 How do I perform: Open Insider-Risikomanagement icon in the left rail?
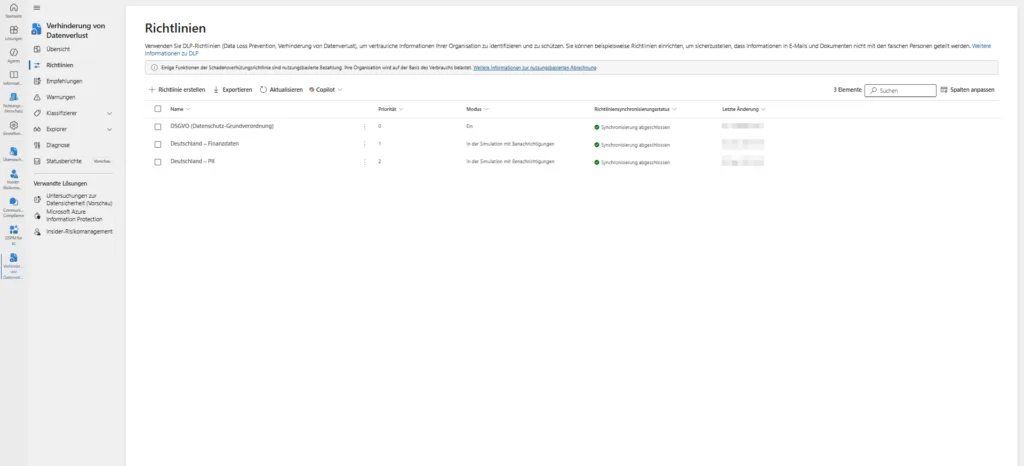13,176
